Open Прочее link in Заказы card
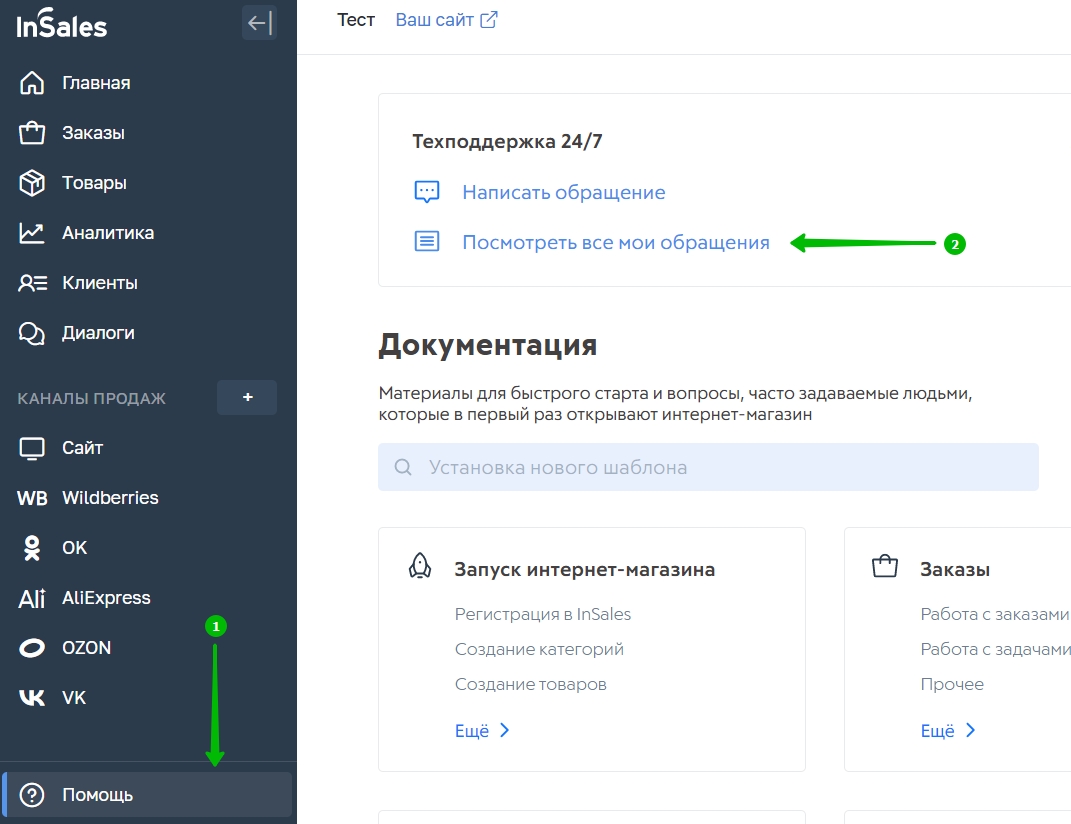Viewport: 1071px width, 824px height. [x=952, y=684]
